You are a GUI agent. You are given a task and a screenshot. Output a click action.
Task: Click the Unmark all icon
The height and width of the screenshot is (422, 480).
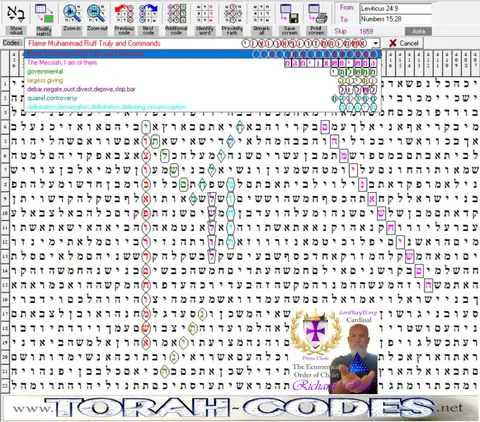[261, 13]
